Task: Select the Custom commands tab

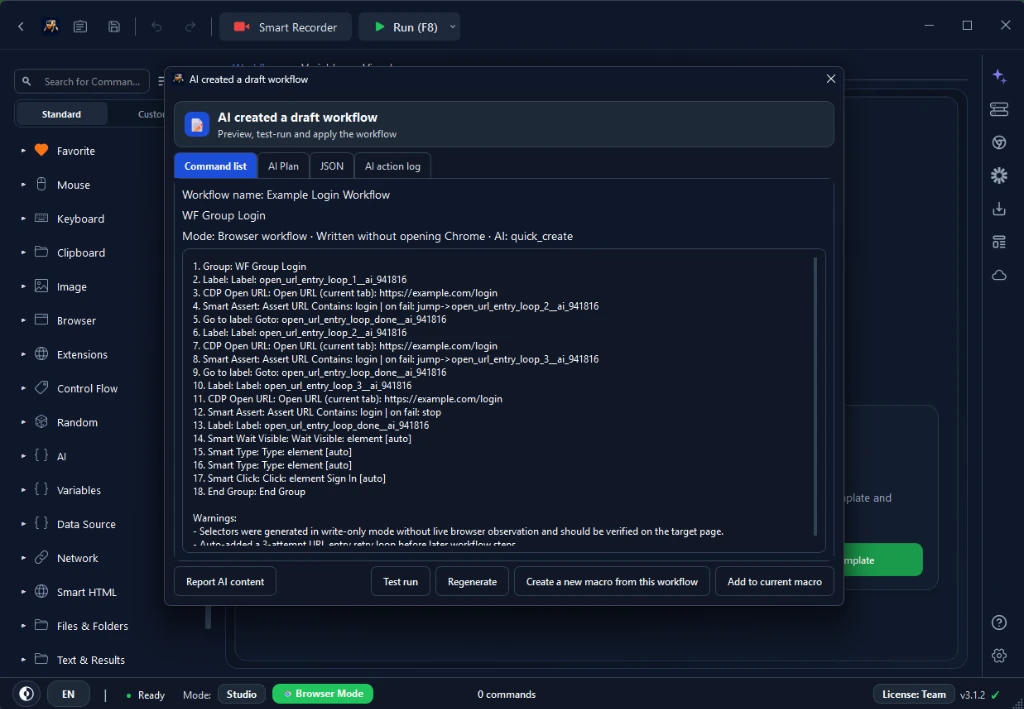Action: pyautogui.click(x=151, y=114)
